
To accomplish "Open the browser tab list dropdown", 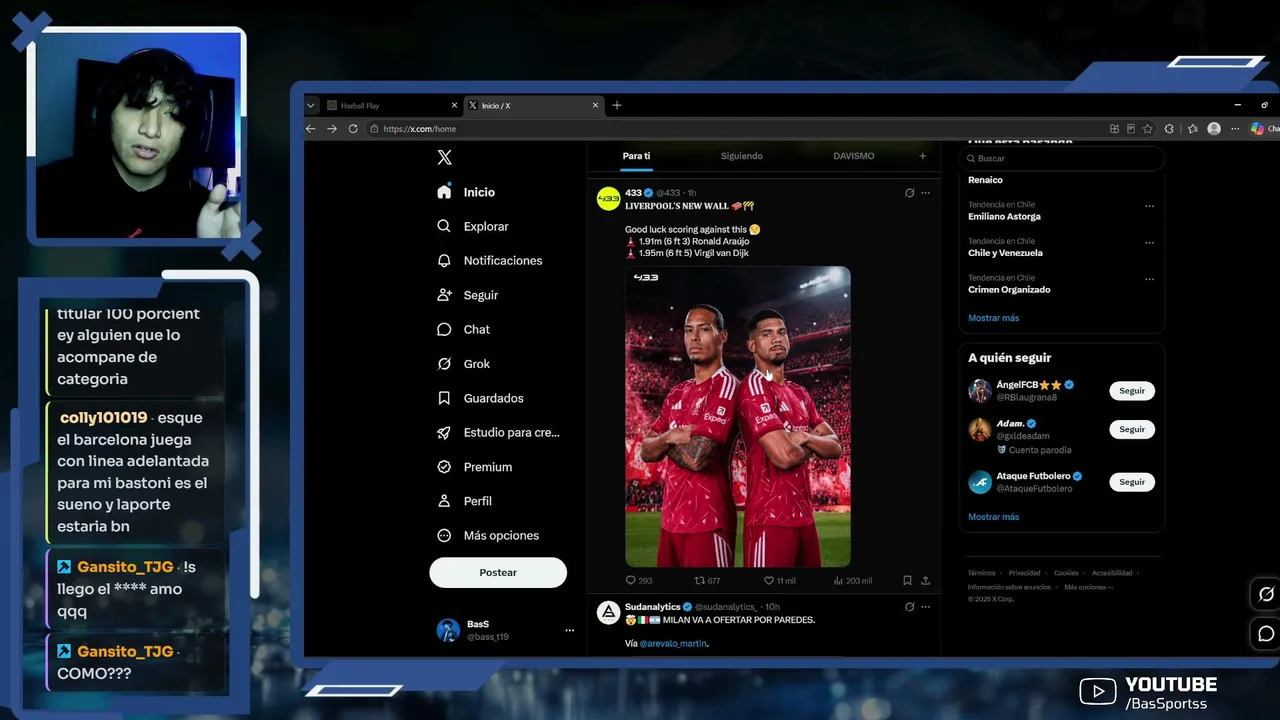I will [311, 105].
